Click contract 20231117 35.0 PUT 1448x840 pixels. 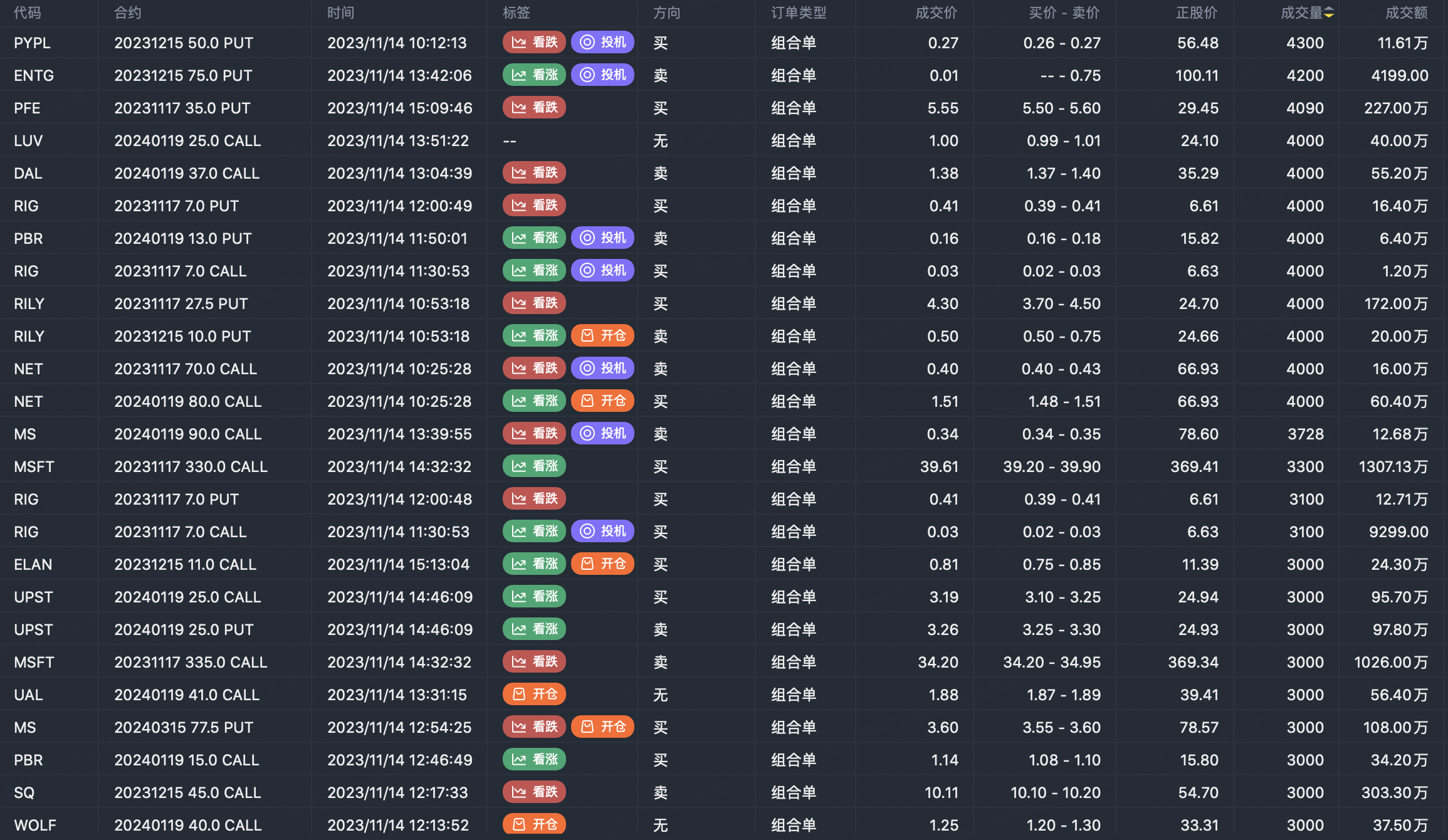[x=182, y=108]
